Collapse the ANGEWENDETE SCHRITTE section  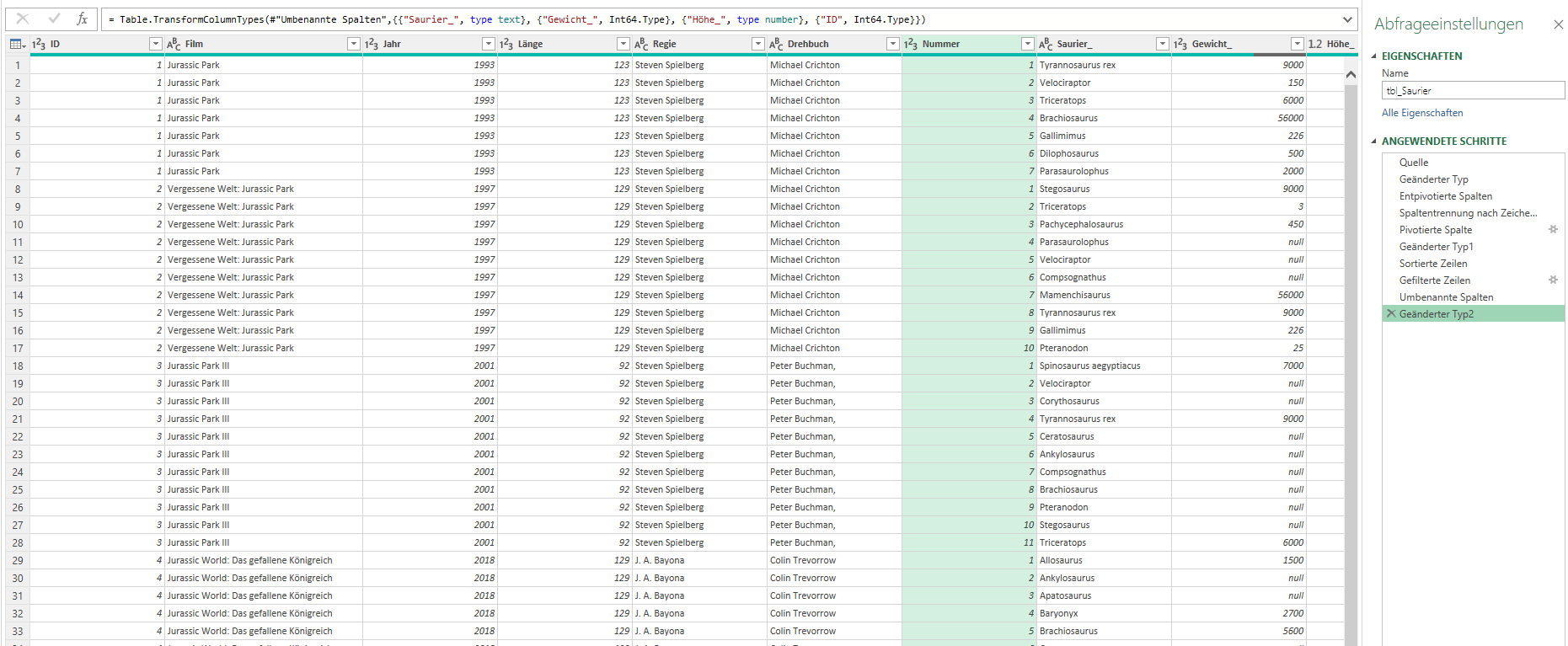point(1374,141)
